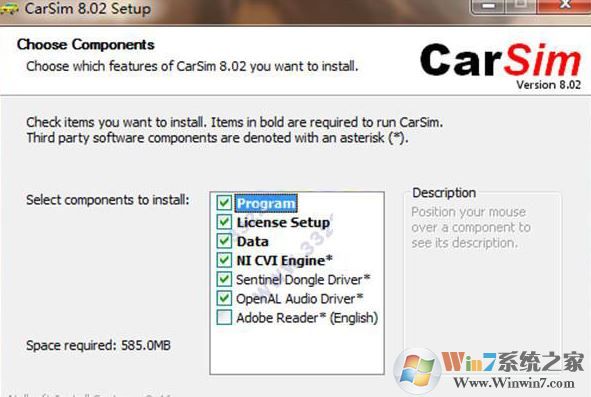This screenshot has height=397, width=591.
Task: Close the CarSim 8.02 Setup window
Action: 564,6
